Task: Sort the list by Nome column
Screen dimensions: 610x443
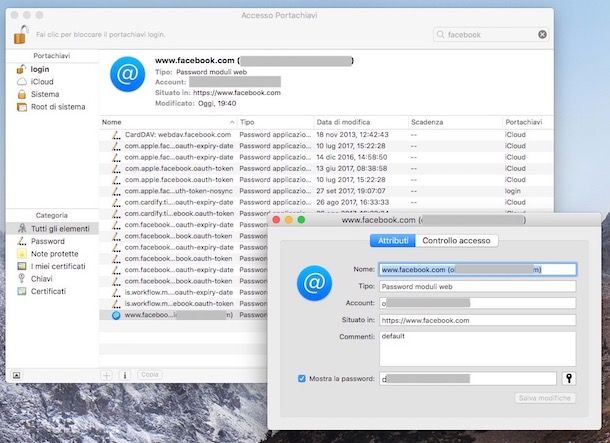Action: pos(168,122)
